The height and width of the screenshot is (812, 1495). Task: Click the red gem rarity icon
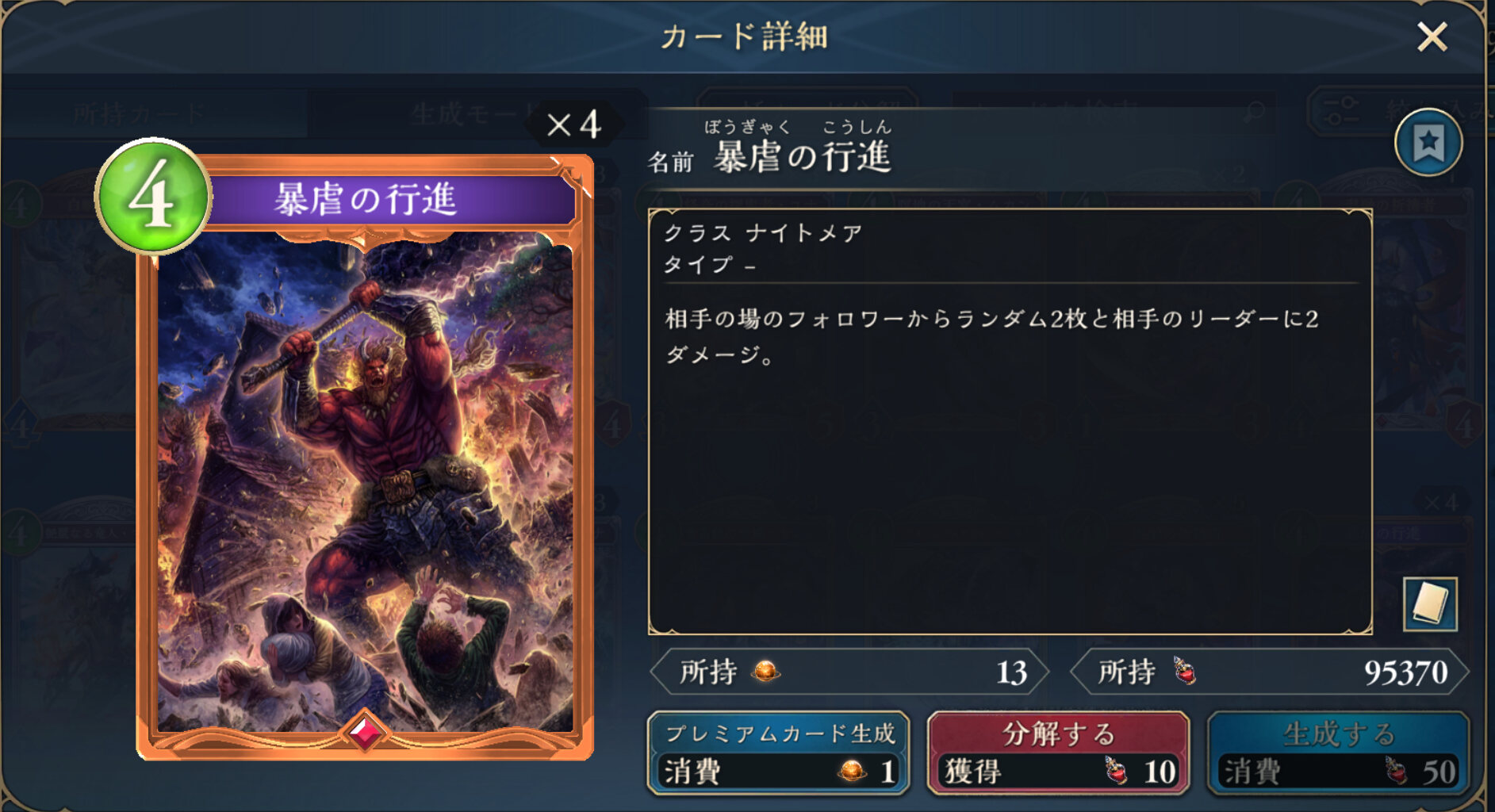click(365, 732)
